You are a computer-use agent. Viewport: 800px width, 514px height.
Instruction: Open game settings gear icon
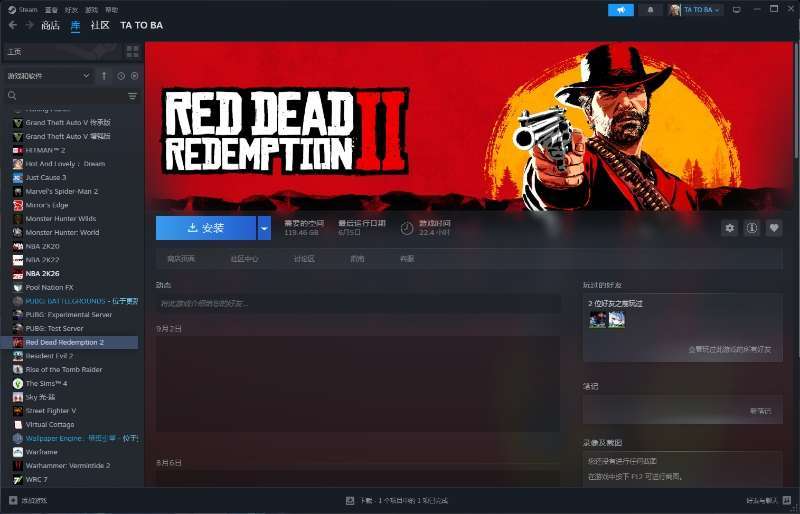pos(730,228)
